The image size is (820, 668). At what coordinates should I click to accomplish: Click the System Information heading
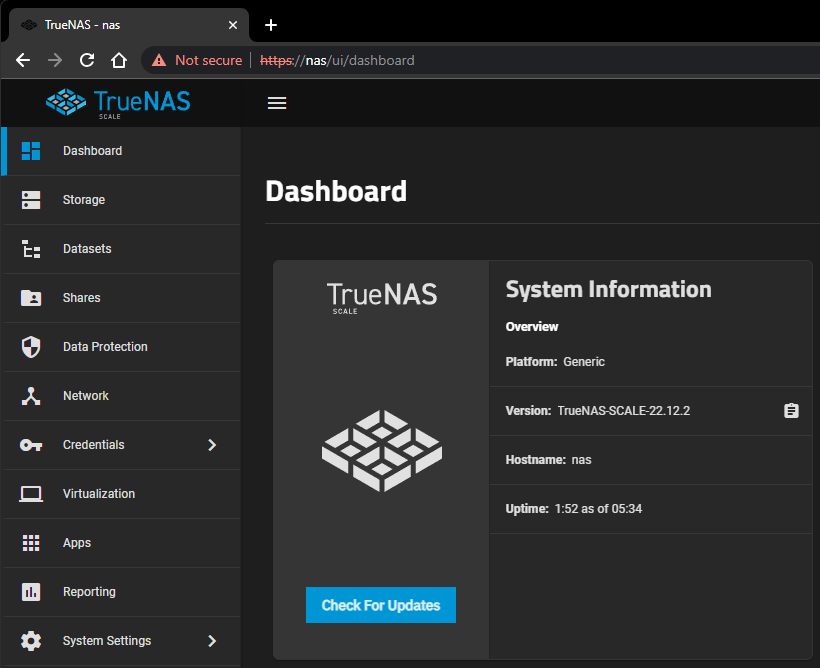[x=608, y=289]
